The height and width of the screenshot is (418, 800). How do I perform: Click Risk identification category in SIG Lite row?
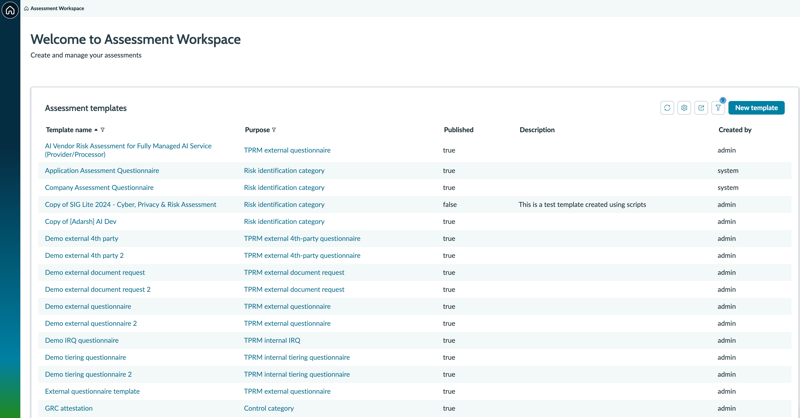[x=284, y=204]
